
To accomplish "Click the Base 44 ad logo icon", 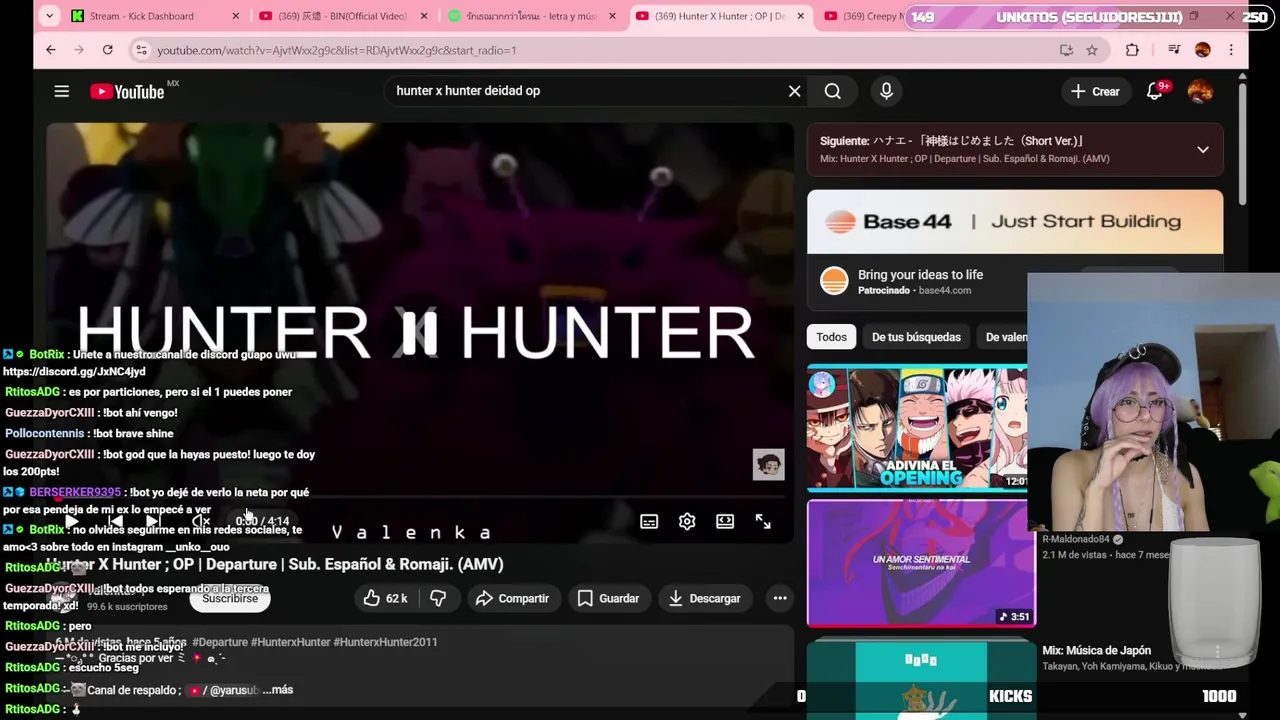I will [x=834, y=281].
